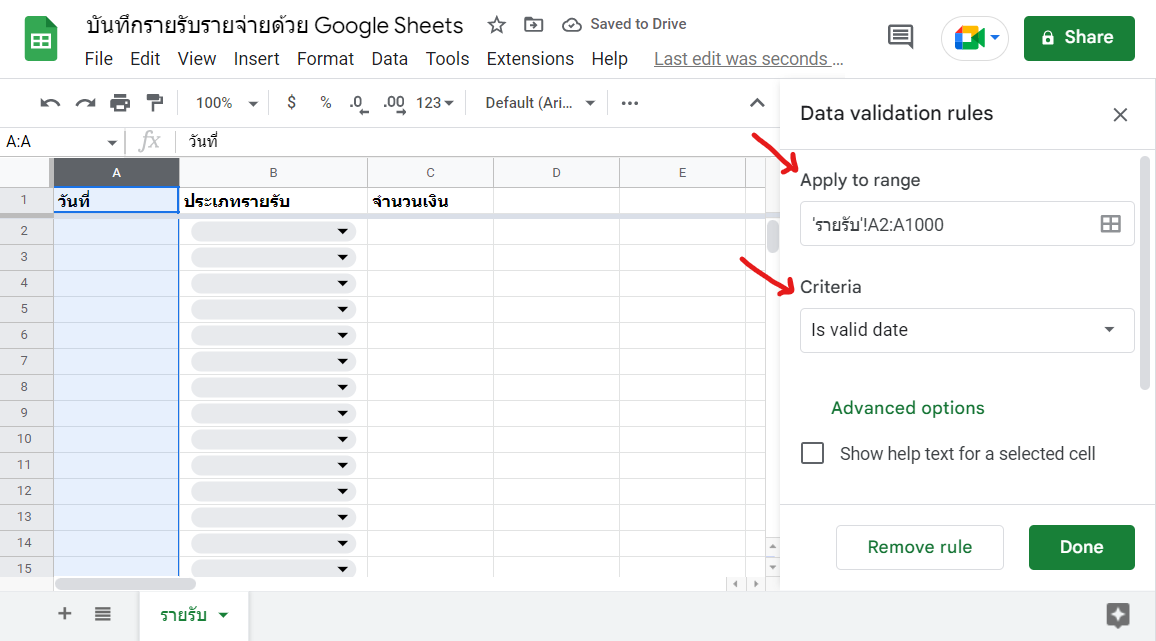The height and width of the screenshot is (641, 1156).
Task: Open the dropdown in cell B13
Action: (x=343, y=517)
